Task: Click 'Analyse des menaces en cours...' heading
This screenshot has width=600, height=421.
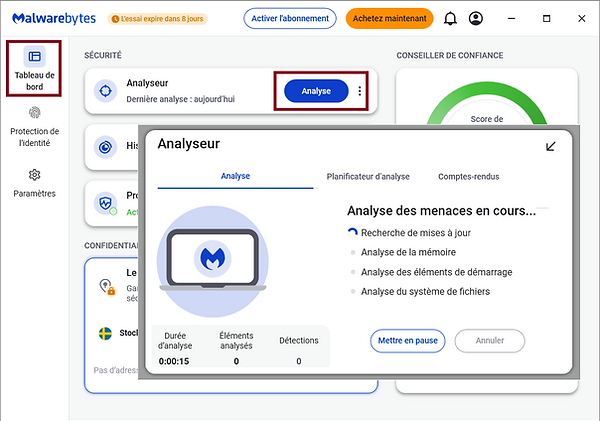Action: pyautogui.click(x=442, y=210)
